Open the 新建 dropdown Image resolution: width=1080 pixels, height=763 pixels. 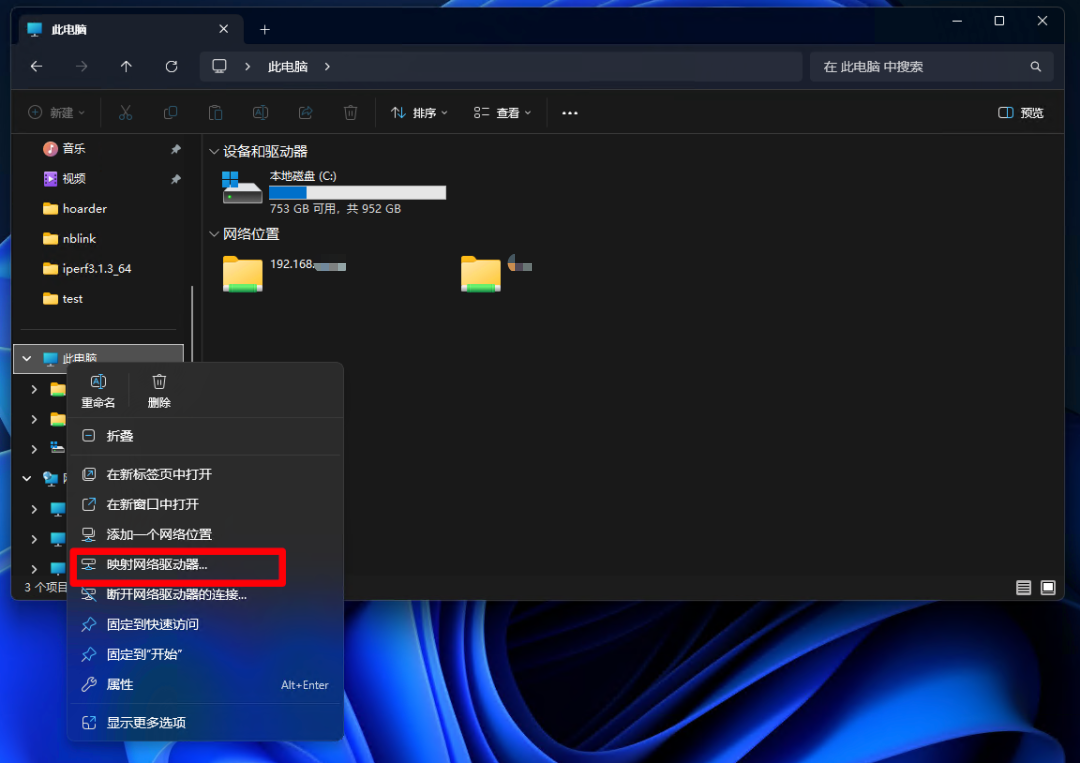pyautogui.click(x=56, y=112)
